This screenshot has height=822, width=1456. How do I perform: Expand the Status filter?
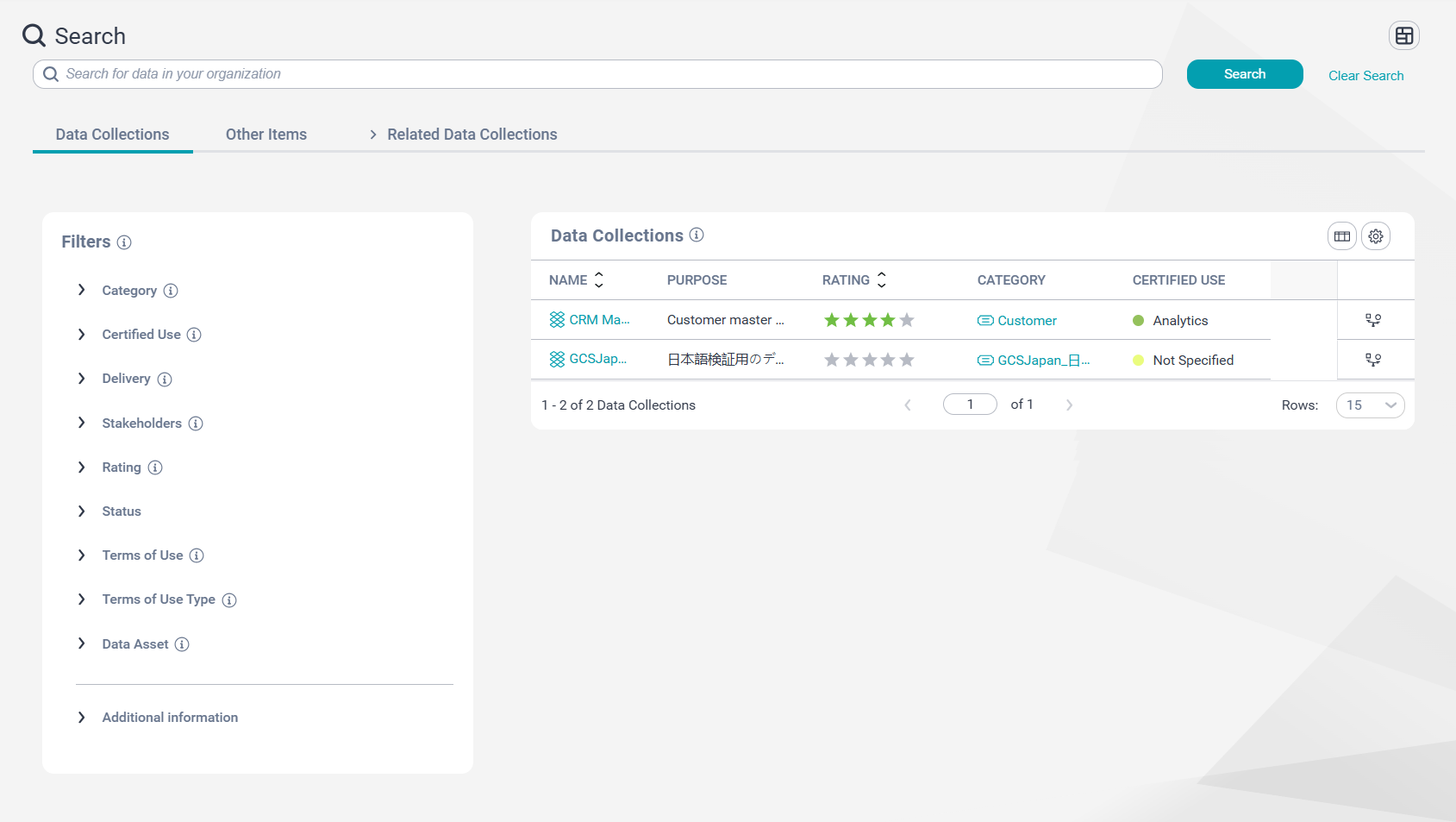[81, 511]
